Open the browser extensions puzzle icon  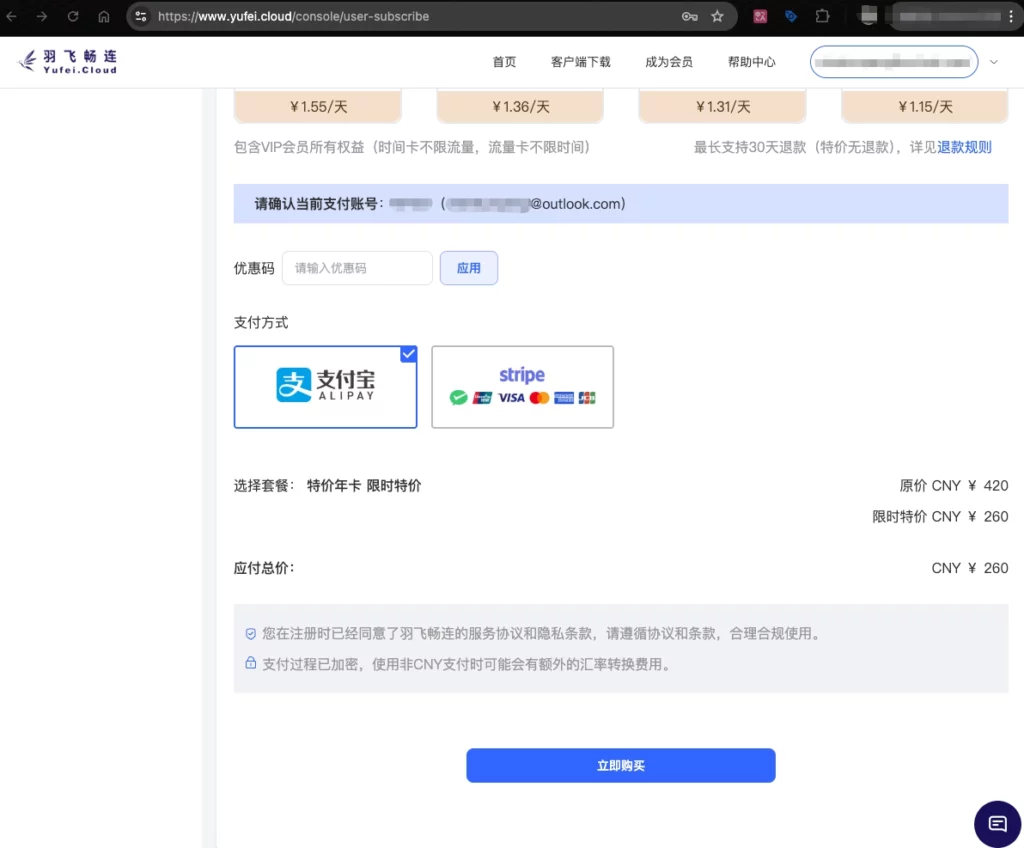(x=822, y=16)
